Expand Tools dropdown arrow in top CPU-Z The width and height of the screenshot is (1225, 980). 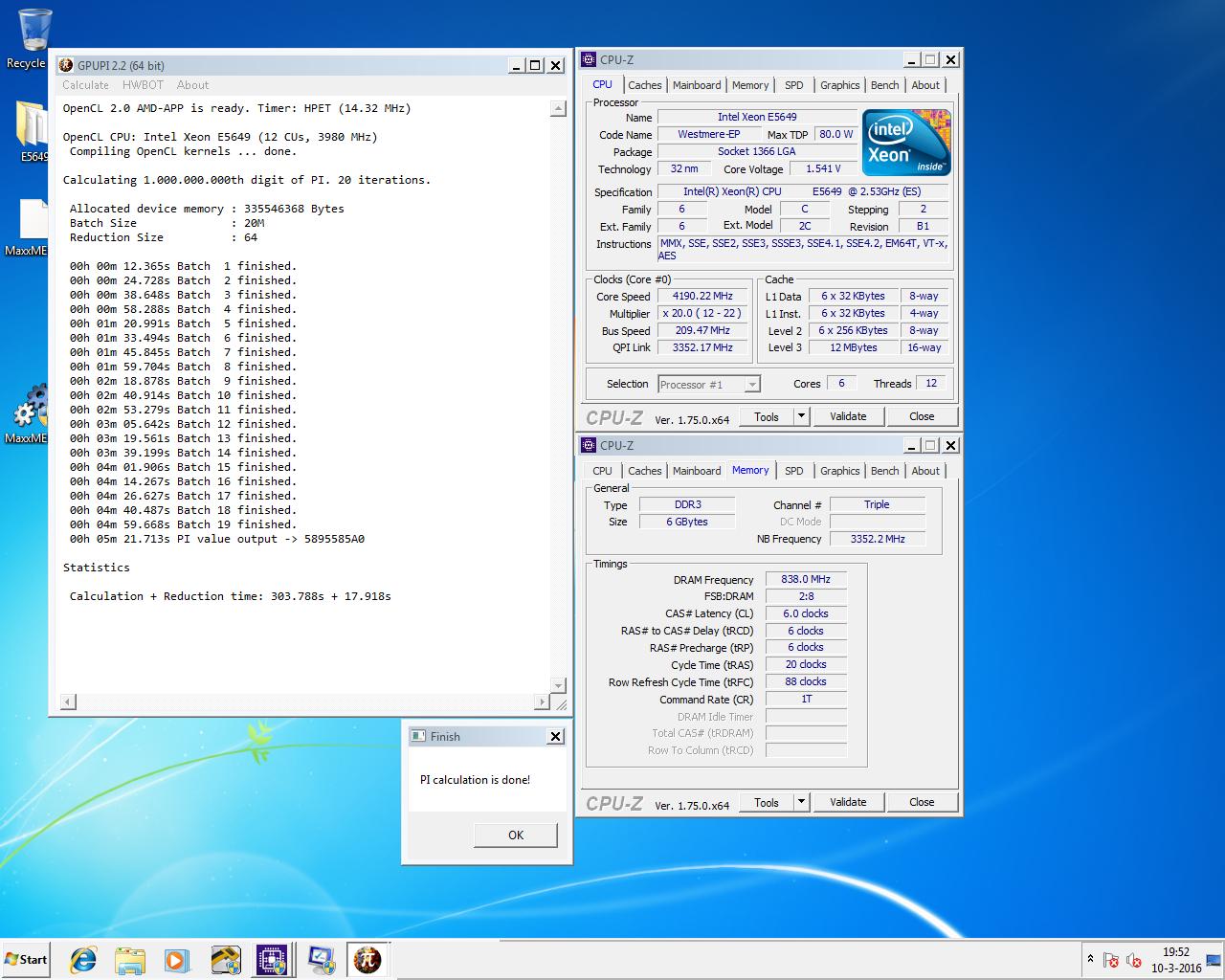click(x=802, y=416)
